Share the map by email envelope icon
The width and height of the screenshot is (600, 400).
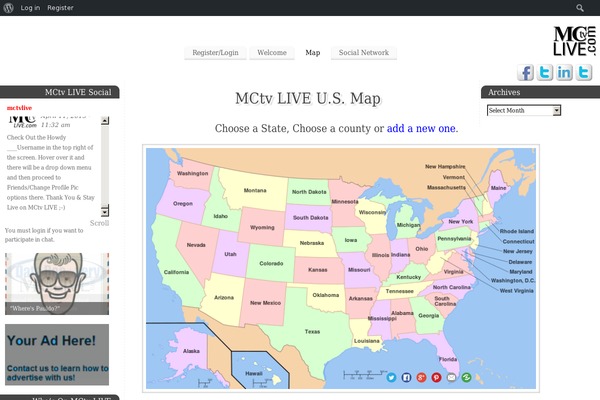click(x=452, y=378)
